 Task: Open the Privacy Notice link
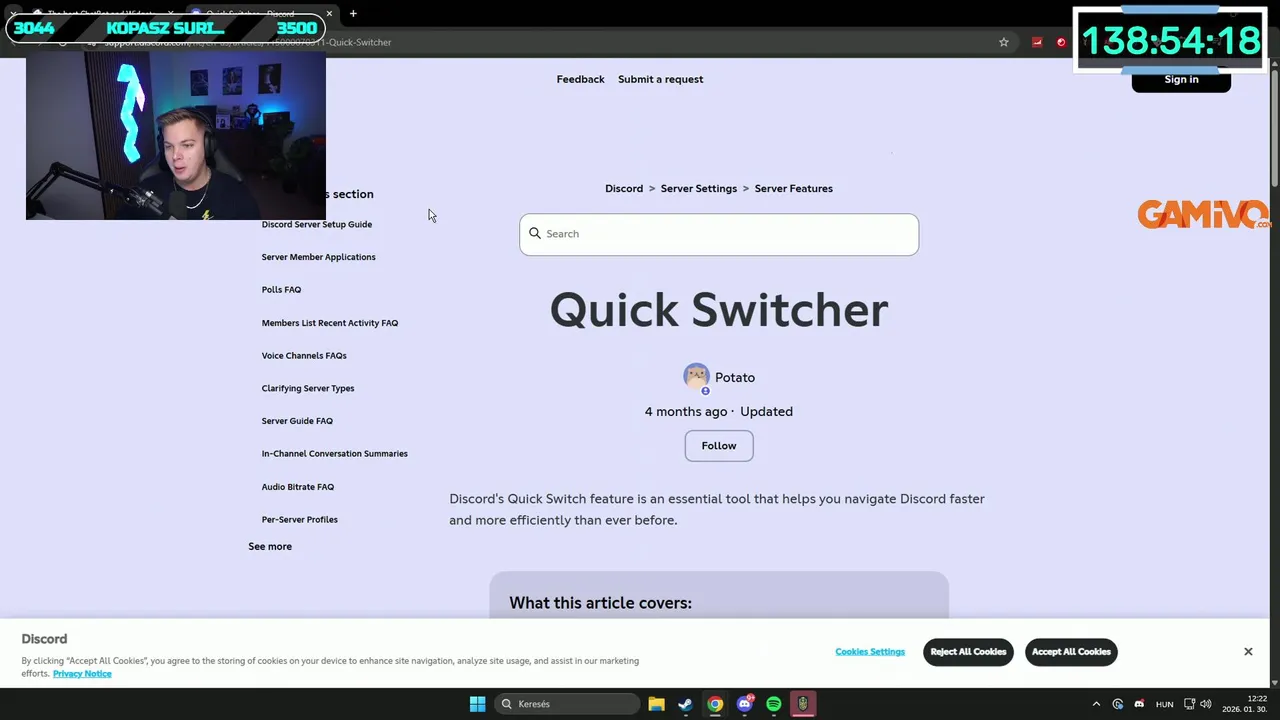[82, 674]
